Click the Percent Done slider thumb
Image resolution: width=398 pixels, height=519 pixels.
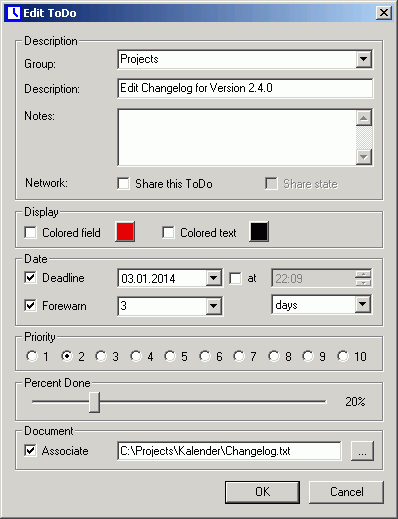(95, 402)
